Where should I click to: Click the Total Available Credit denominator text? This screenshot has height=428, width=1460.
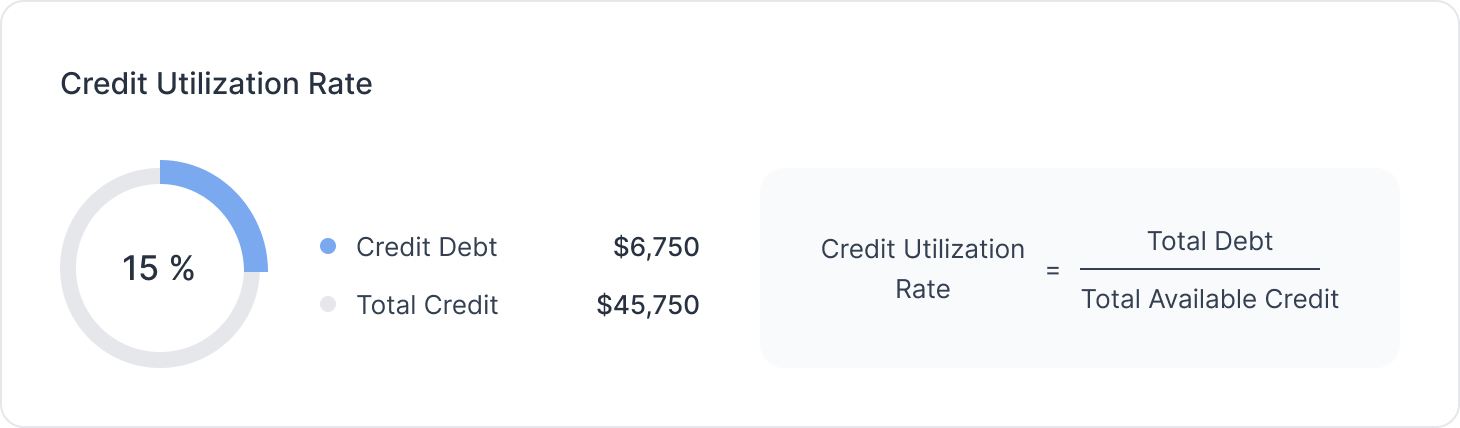tap(1209, 298)
